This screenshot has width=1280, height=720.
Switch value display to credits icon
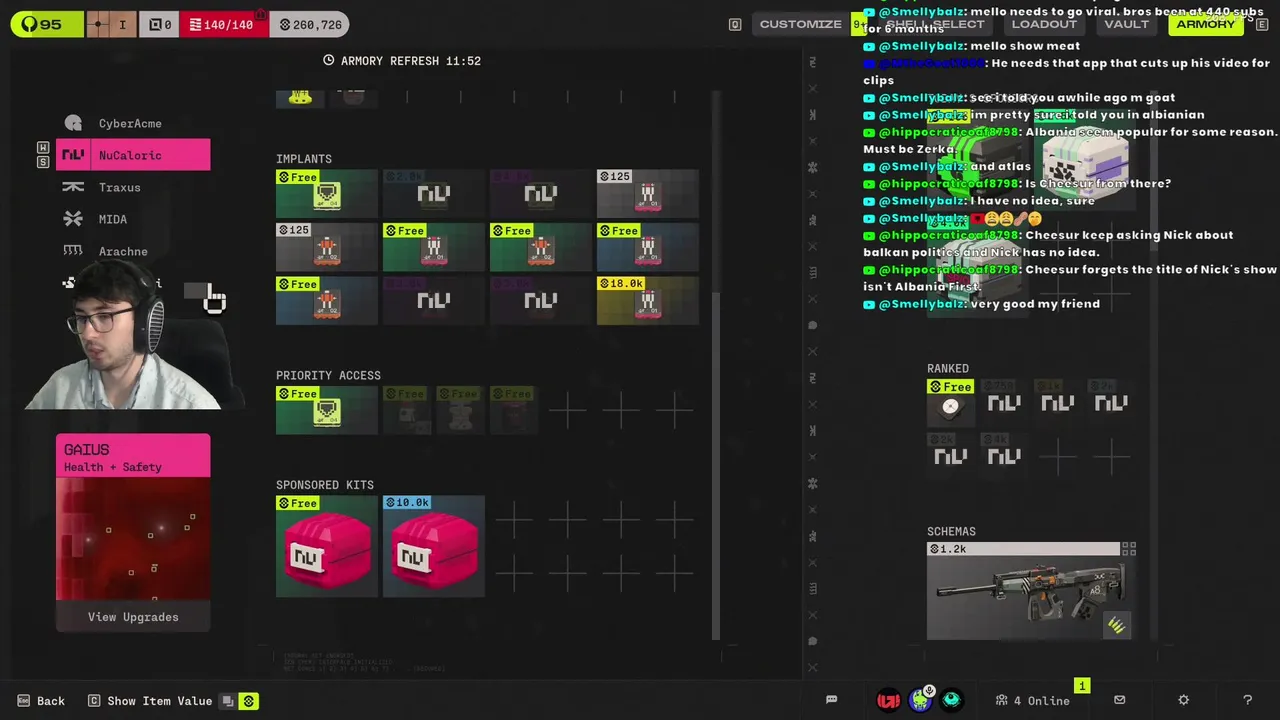249,701
